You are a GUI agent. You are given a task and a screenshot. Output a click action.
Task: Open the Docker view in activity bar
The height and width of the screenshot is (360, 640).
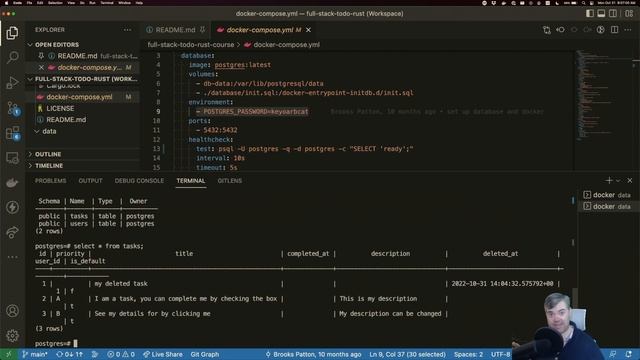12,183
